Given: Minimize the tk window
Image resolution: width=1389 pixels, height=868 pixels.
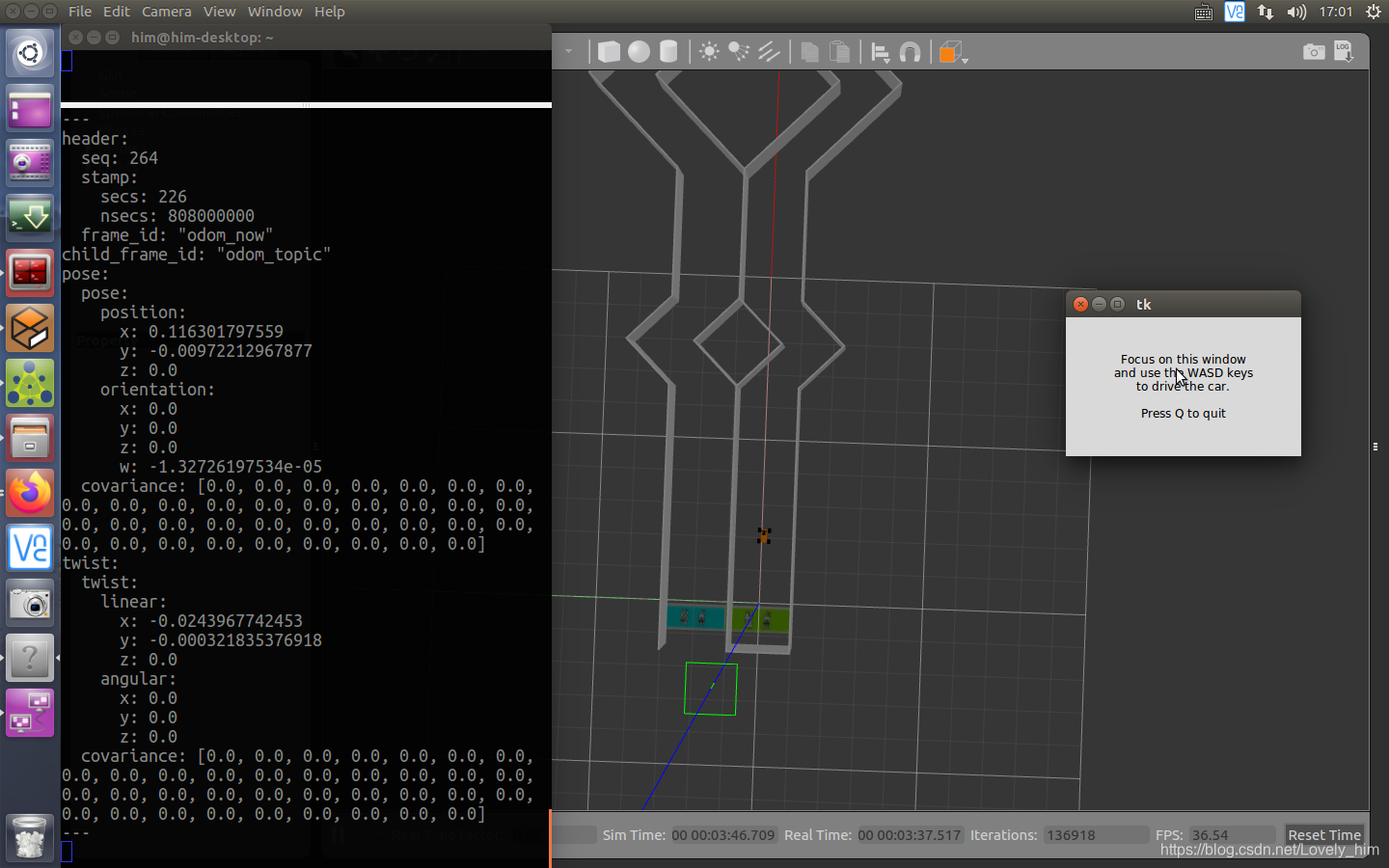Looking at the screenshot, I should click(1099, 304).
